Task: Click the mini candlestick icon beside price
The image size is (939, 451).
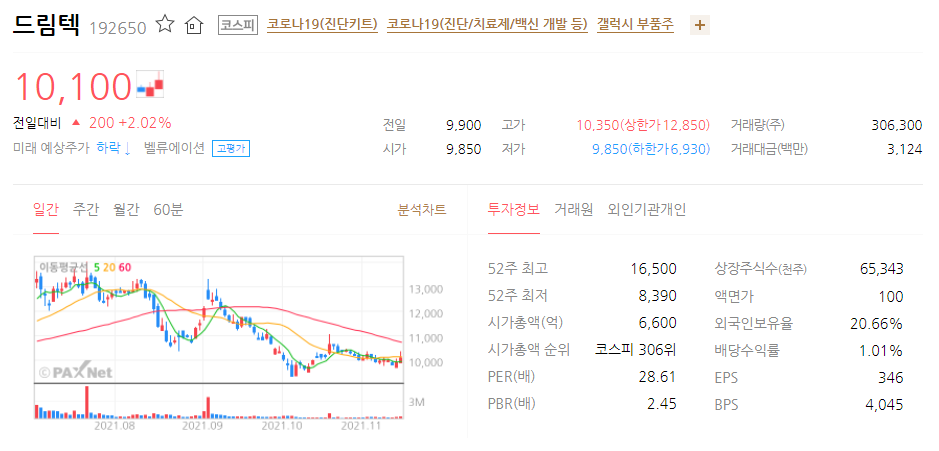Action: pos(150,85)
